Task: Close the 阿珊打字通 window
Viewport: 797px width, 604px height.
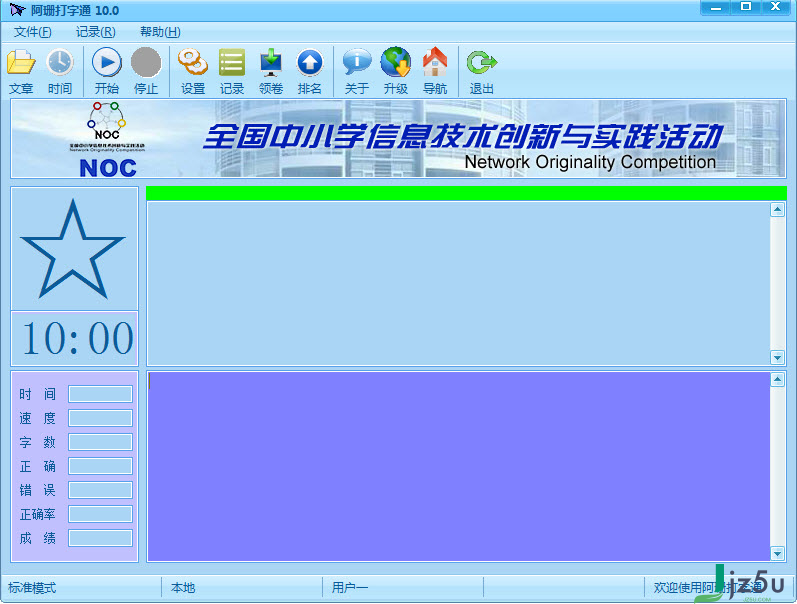Action: point(776,8)
